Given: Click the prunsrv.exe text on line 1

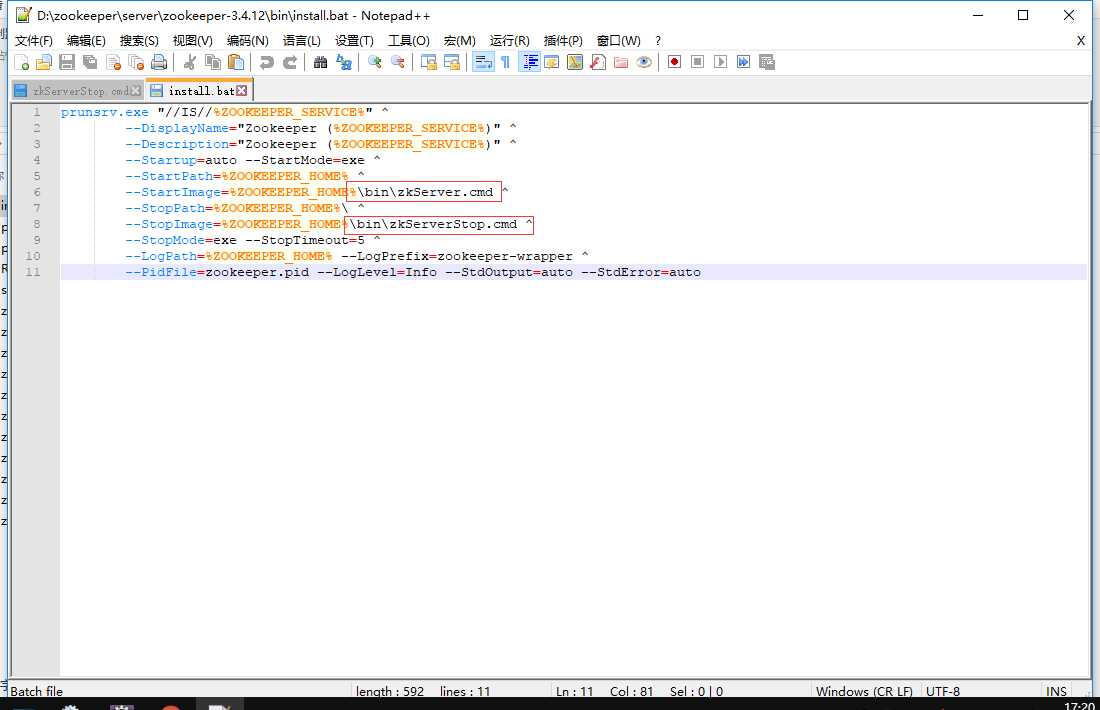Looking at the screenshot, I should pyautogui.click(x=105, y=112).
